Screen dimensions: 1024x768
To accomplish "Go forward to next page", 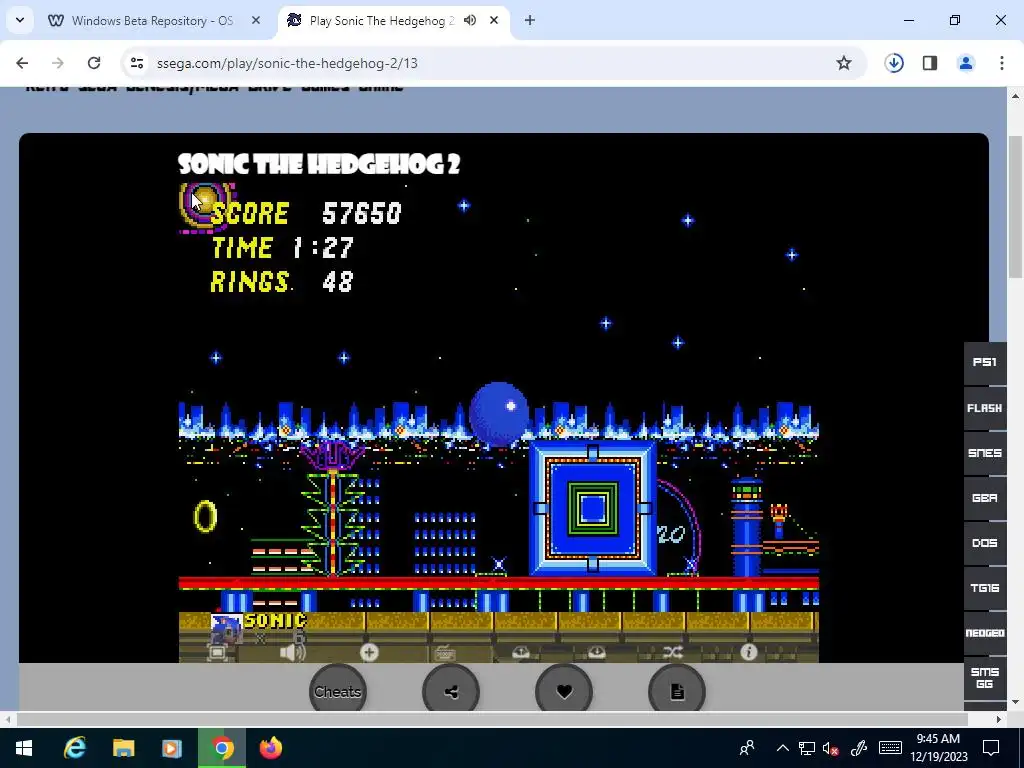I will (58, 63).
